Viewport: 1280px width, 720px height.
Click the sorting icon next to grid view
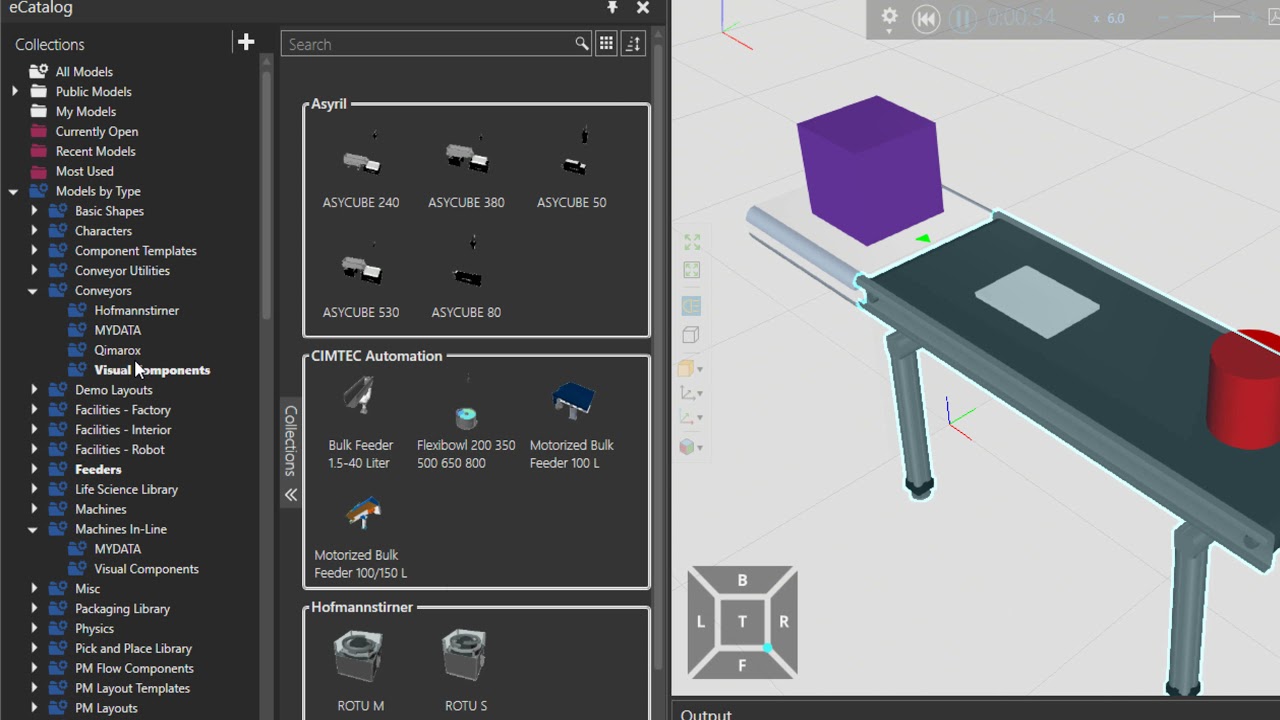coord(632,44)
